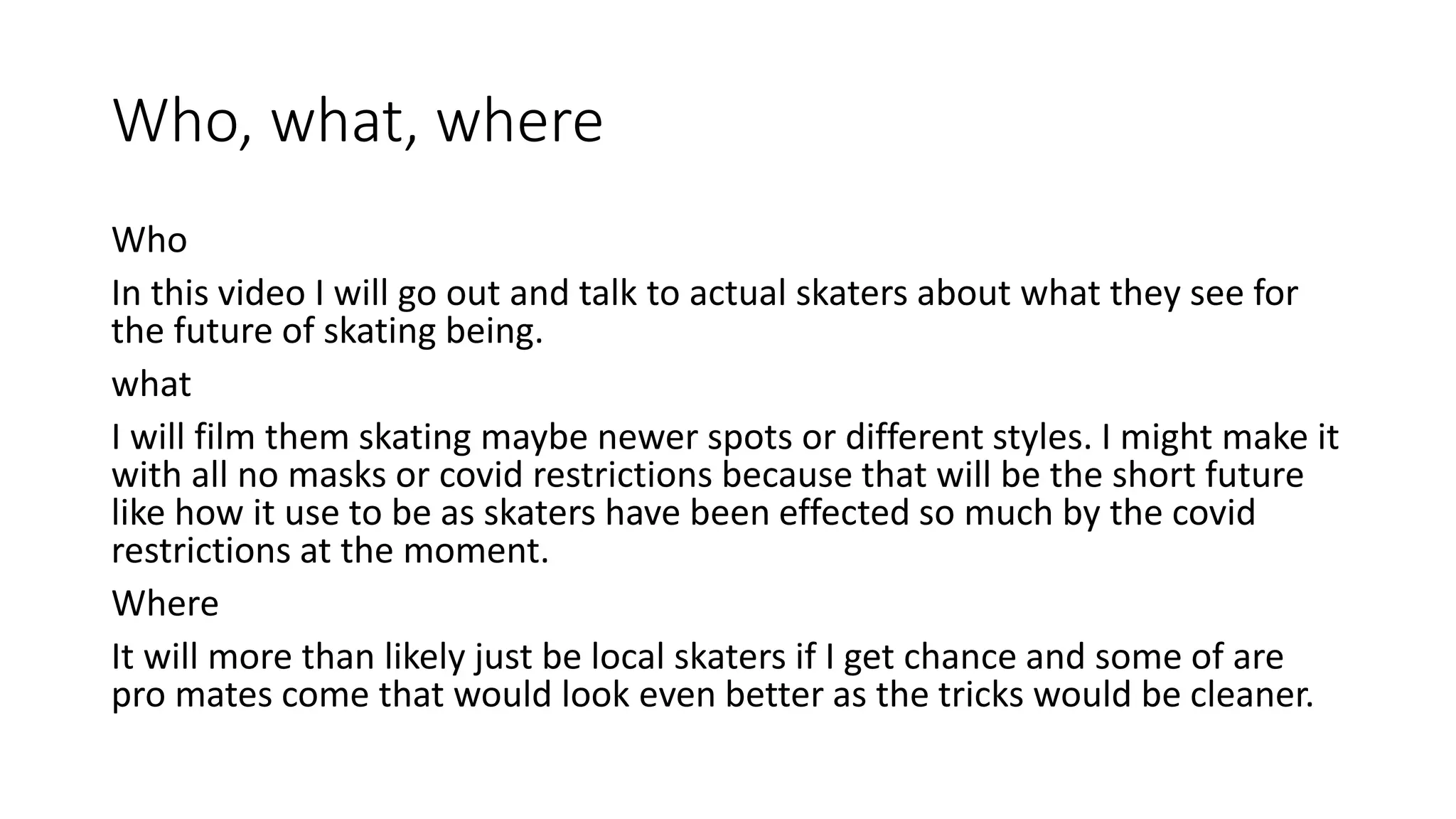Click the word 'where' in the title
1456x819 pixels.
pos(520,122)
